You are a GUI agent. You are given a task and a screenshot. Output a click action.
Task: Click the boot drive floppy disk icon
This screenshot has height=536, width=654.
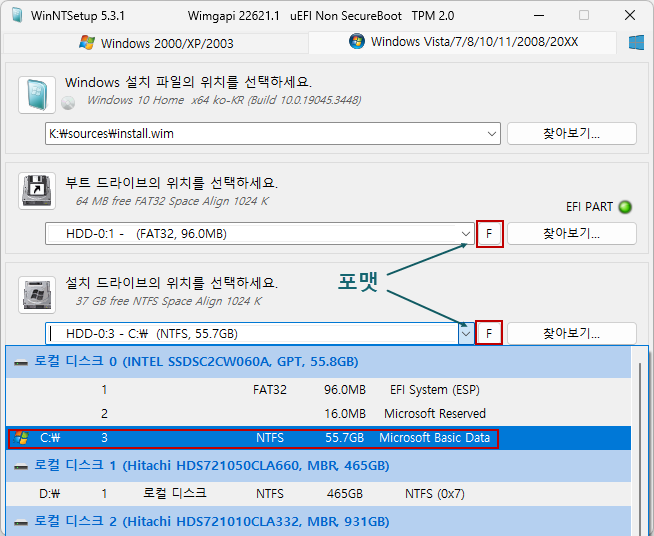pos(37,191)
